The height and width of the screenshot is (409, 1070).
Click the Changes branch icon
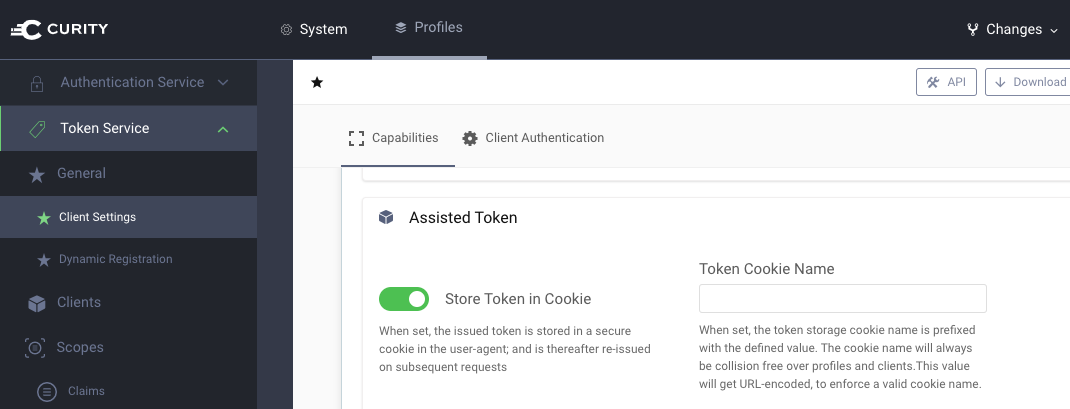point(972,29)
